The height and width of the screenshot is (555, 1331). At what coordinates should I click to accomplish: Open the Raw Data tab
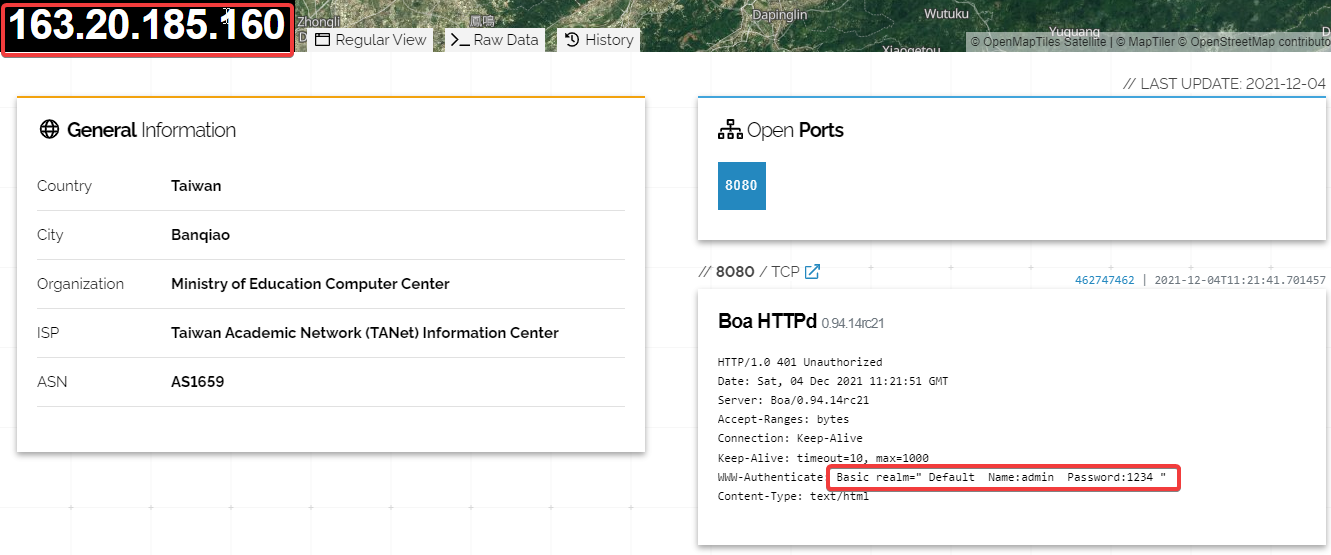pos(494,40)
